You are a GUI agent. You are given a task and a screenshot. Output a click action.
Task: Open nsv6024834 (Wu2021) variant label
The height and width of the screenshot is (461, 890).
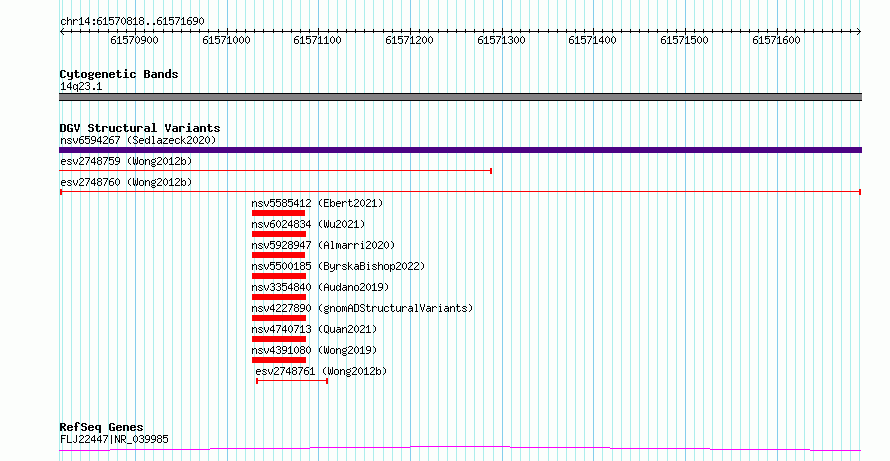click(x=308, y=224)
